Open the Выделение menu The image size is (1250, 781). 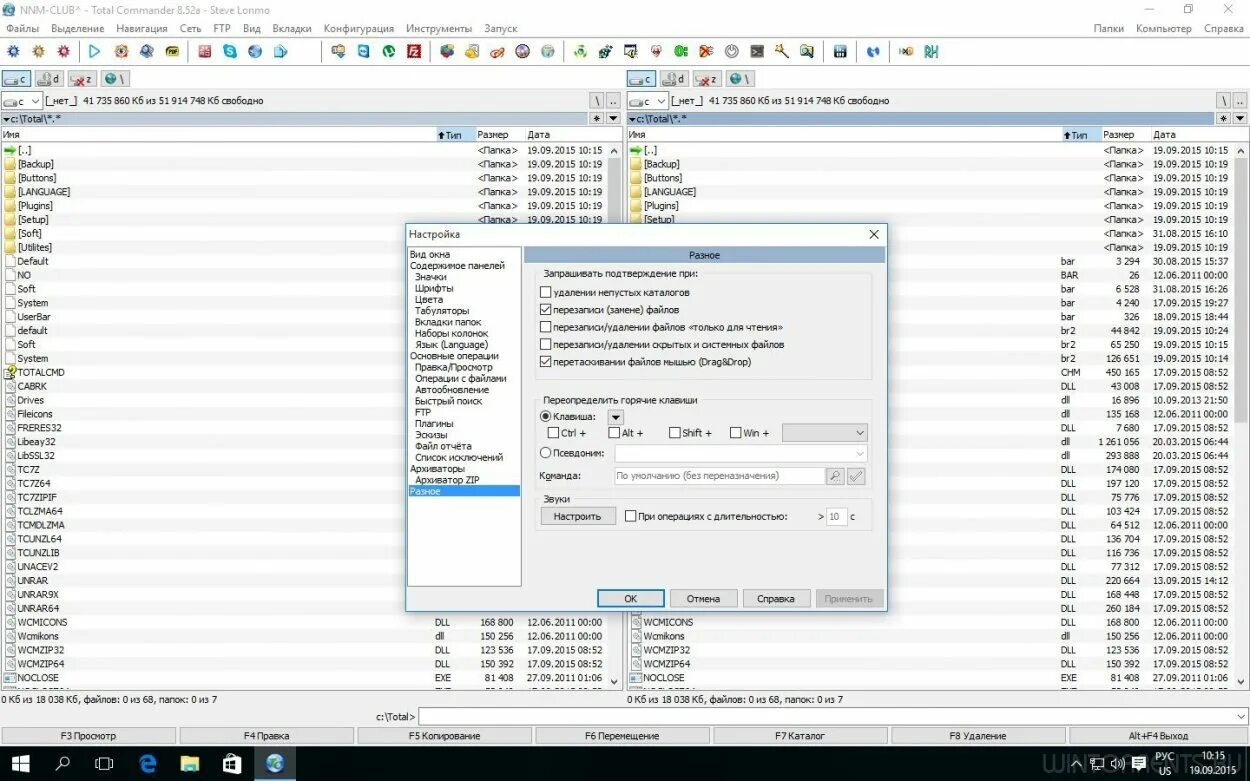point(77,29)
